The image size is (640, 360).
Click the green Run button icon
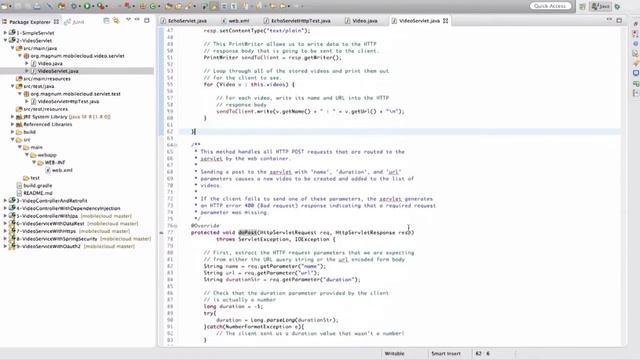click(87, 6)
